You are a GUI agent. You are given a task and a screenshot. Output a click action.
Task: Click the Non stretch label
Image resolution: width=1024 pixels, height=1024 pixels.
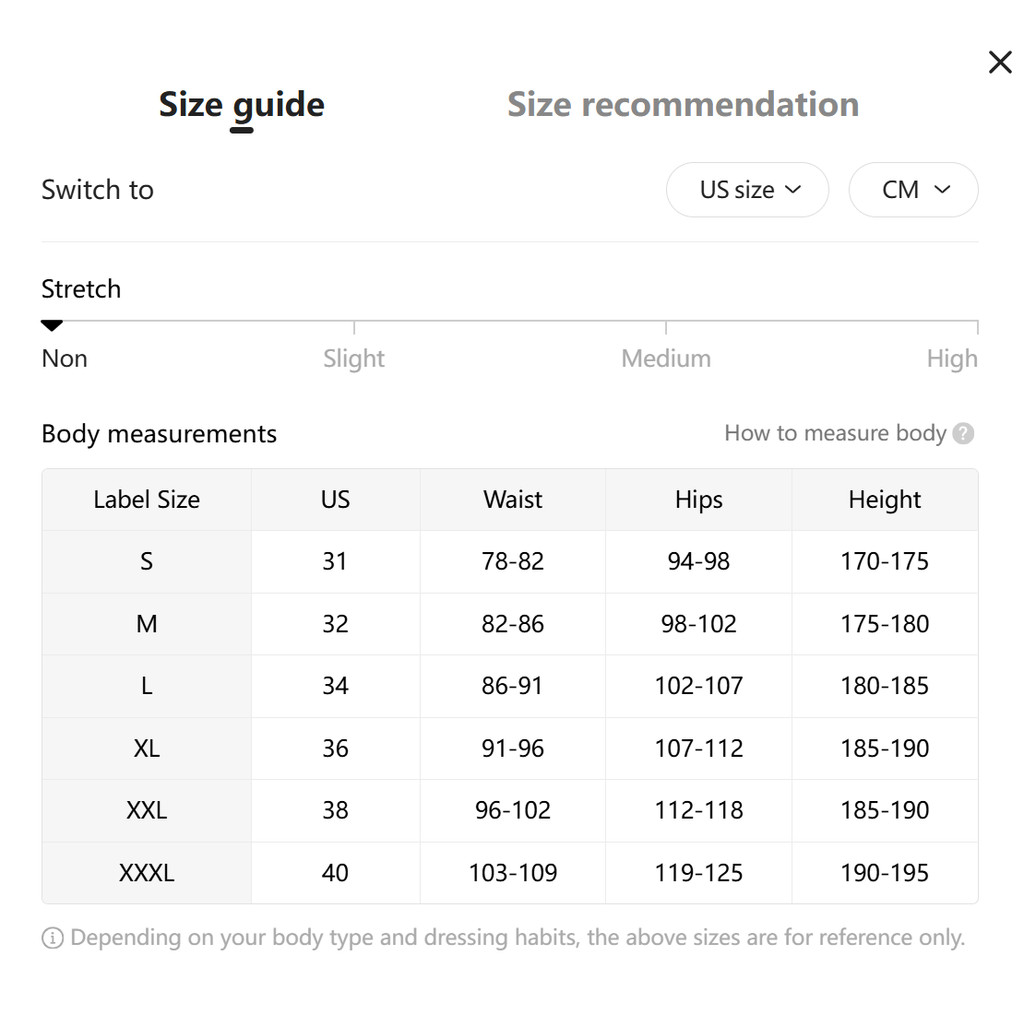tap(64, 358)
